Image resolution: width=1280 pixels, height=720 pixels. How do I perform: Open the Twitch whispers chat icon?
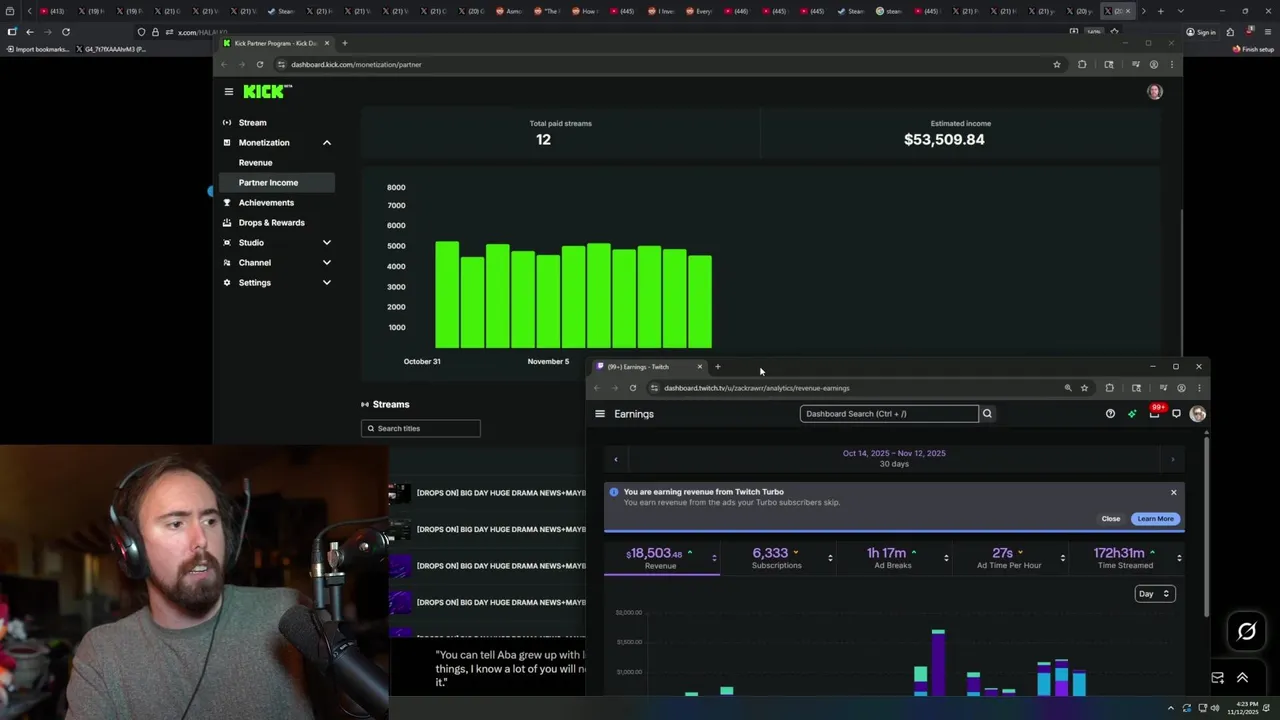pyautogui.click(x=1176, y=414)
